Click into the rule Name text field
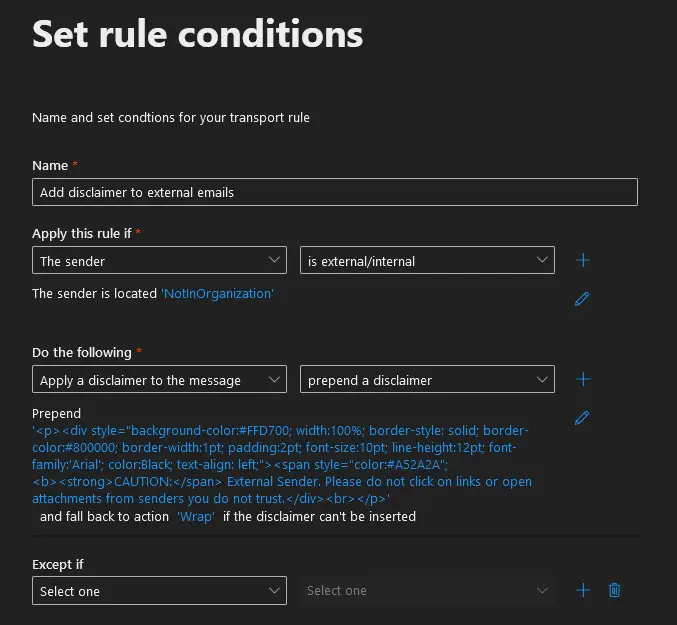Viewport: 677px width, 625px height. pyautogui.click(x=334, y=192)
